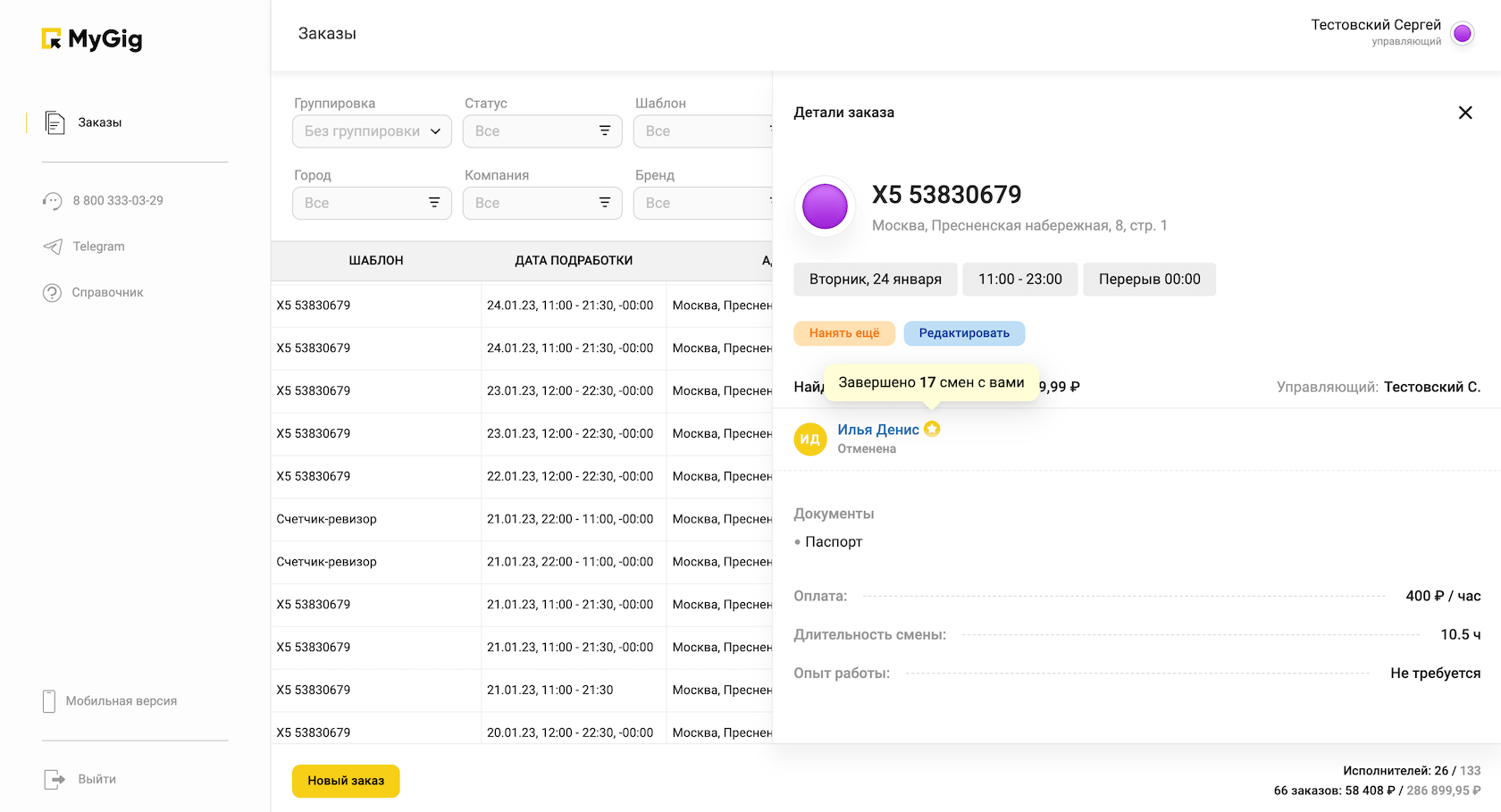Open Справочник in the sidebar

tap(107, 292)
